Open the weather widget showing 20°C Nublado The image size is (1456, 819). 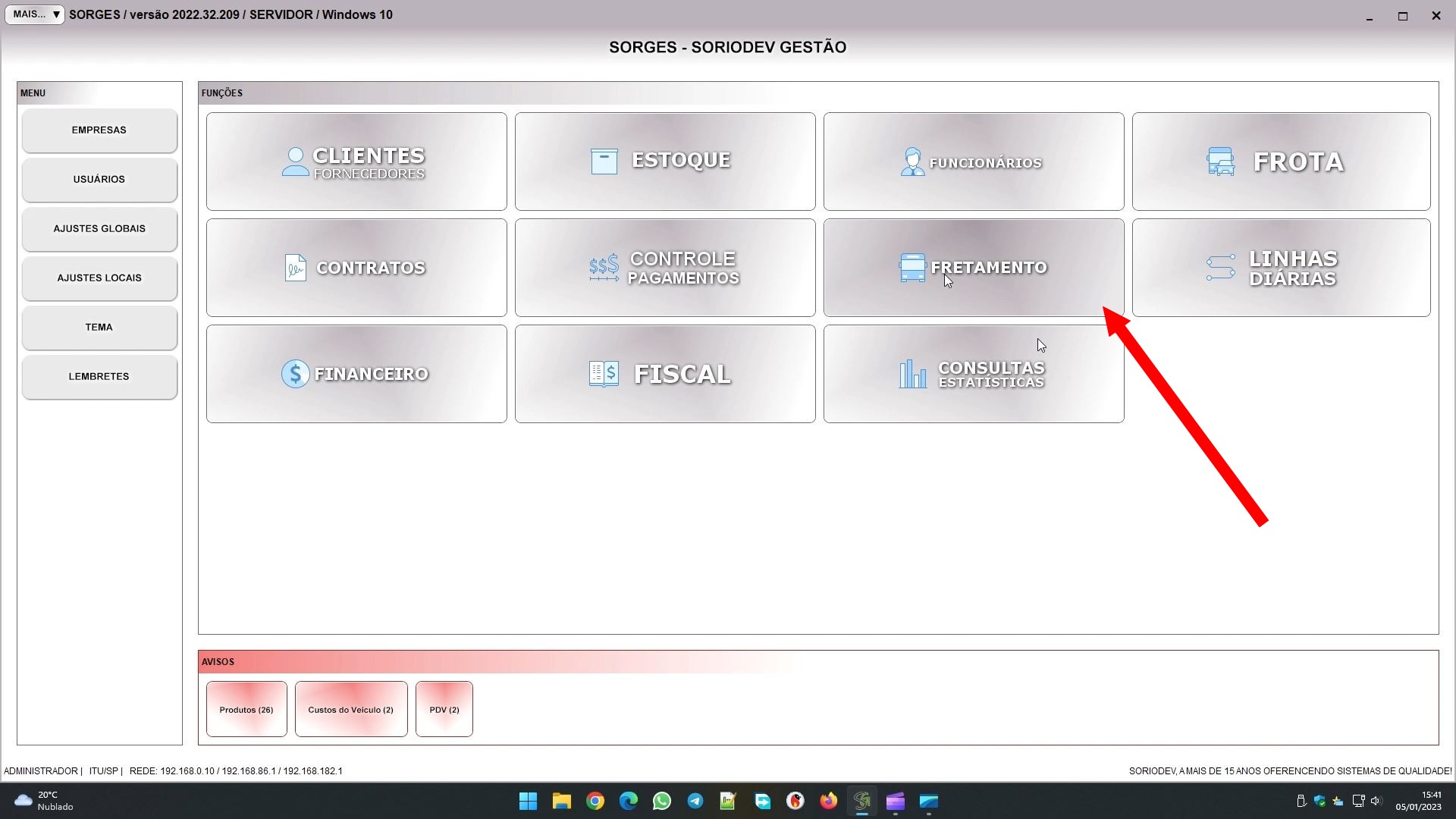pyautogui.click(x=45, y=801)
